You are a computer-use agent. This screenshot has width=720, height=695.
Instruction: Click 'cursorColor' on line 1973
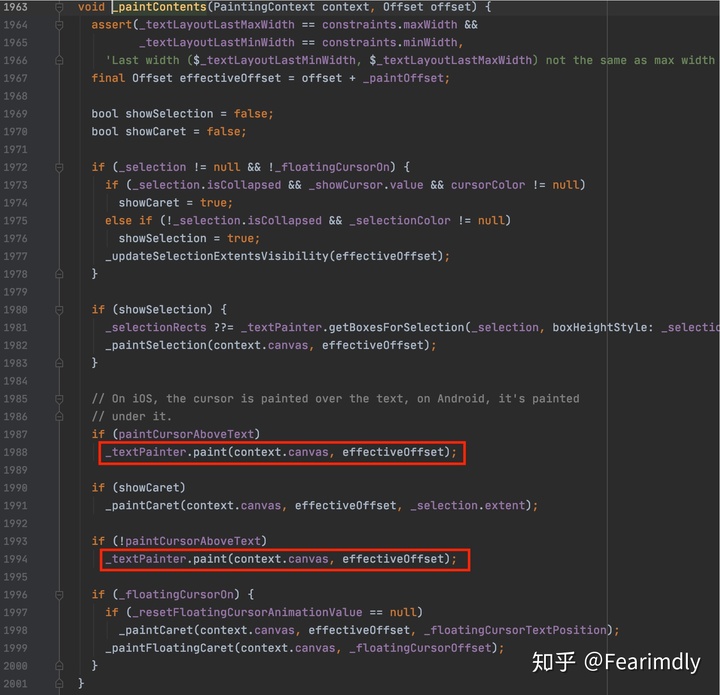pyautogui.click(x=488, y=185)
